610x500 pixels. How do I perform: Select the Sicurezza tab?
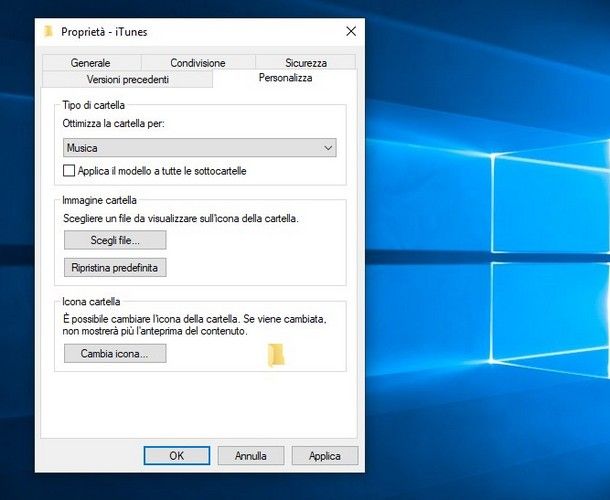point(306,63)
